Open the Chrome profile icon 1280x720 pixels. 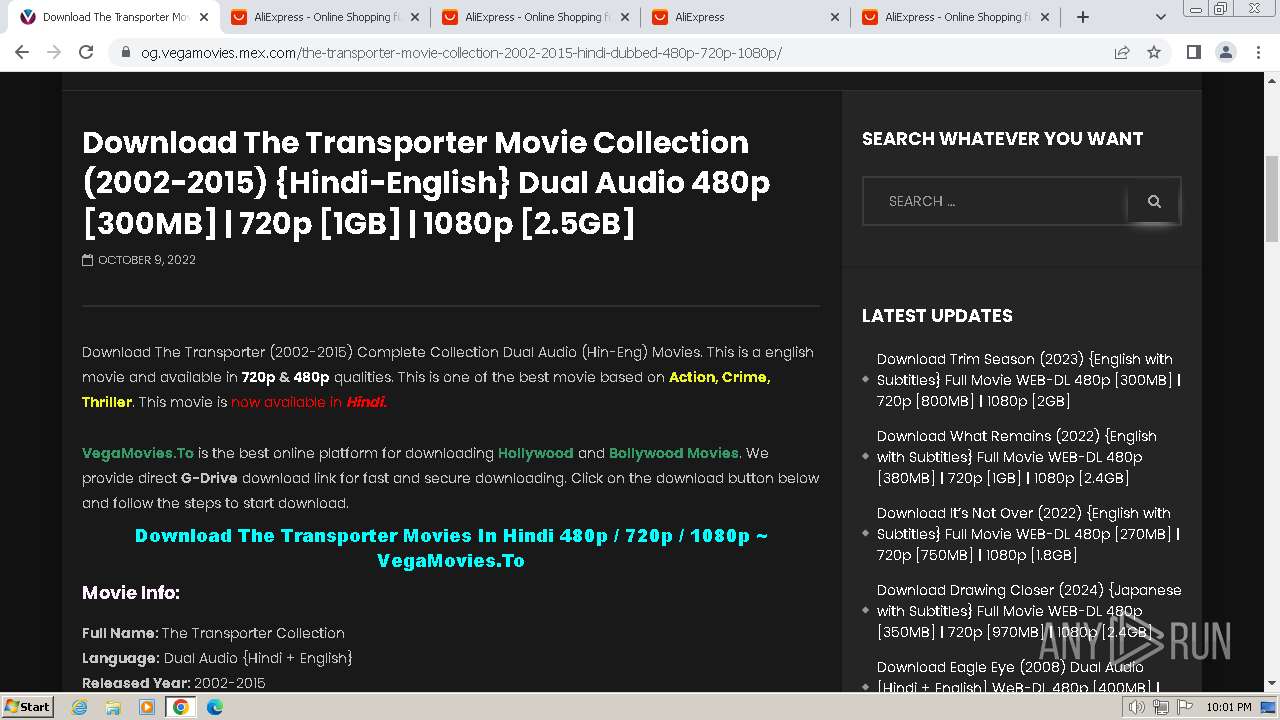tap(1225, 52)
